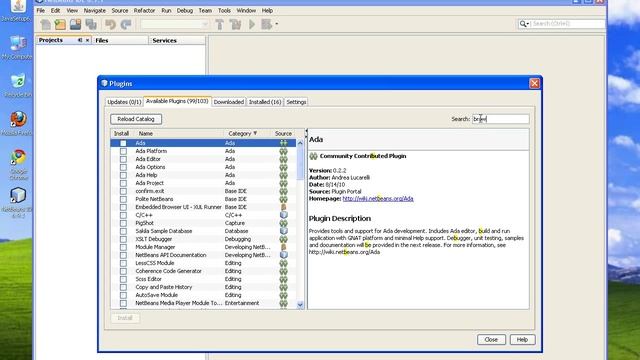Open the project configuration combo box in toolbar
Viewport: 640px width, 360px height.
174,24
